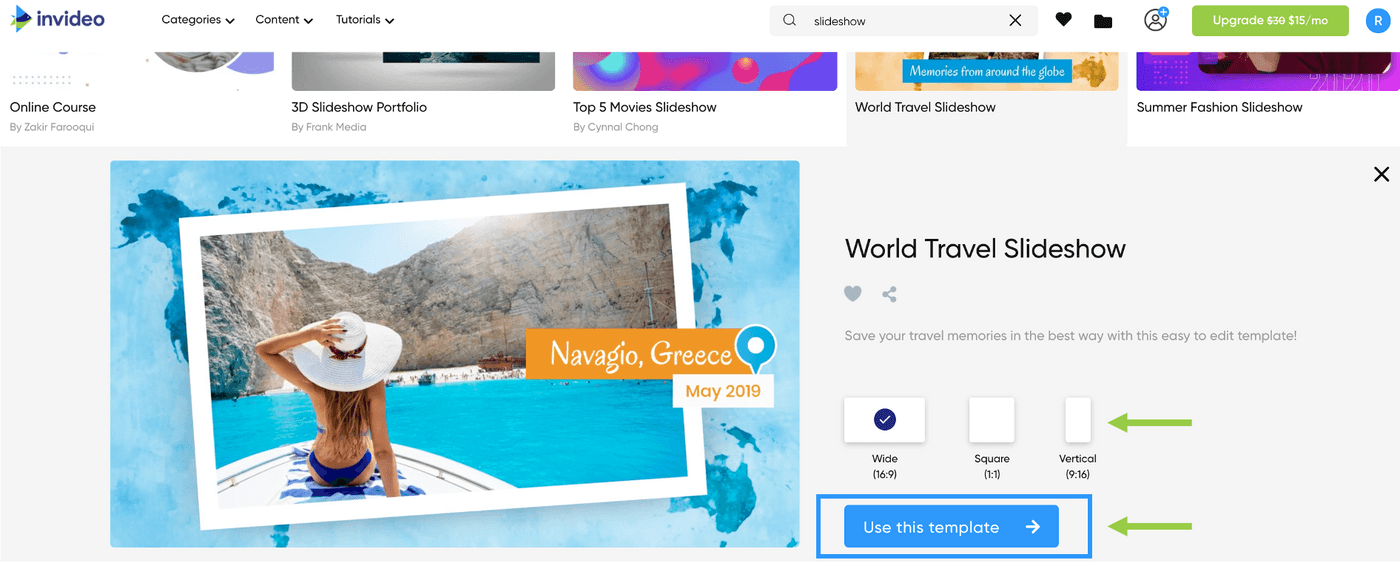Click the InVideo logo
Viewport: 1400px width, 568px height.
[x=58, y=19]
